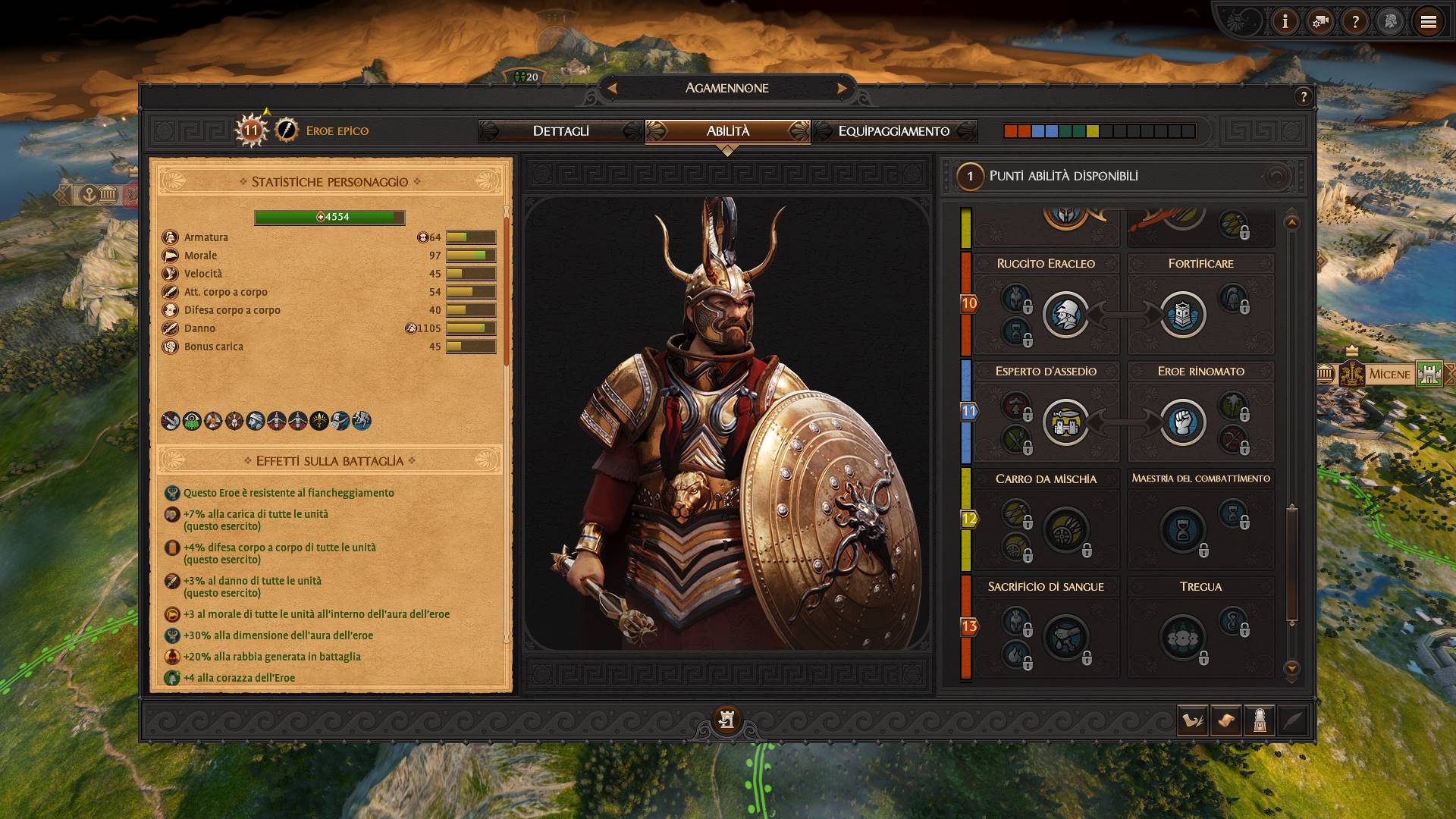Viewport: 1456px width, 819px height.
Task: Select the Eroe Rinomato fist skill icon
Action: click(x=1183, y=422)
